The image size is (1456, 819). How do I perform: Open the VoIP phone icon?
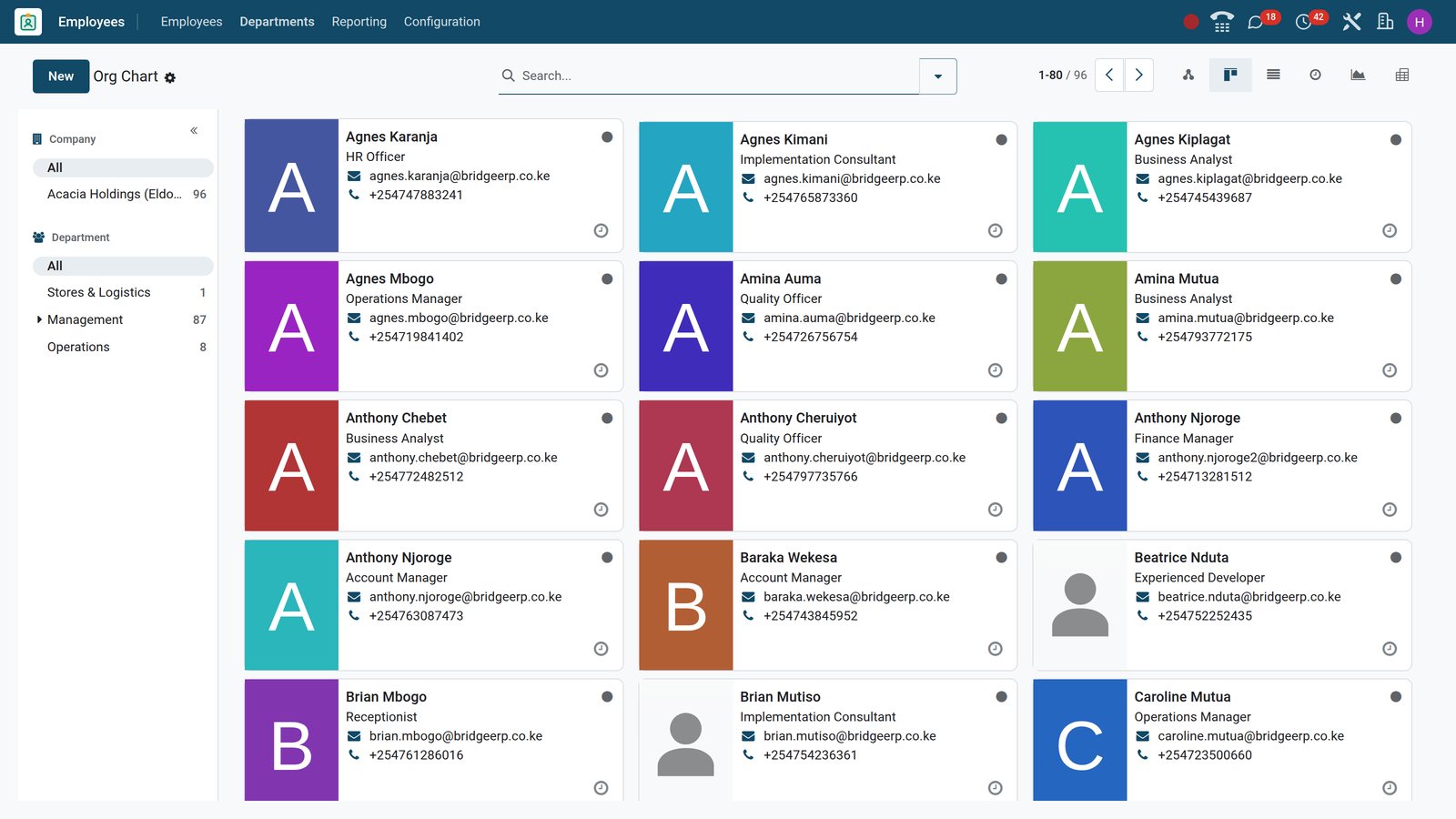1222,22
